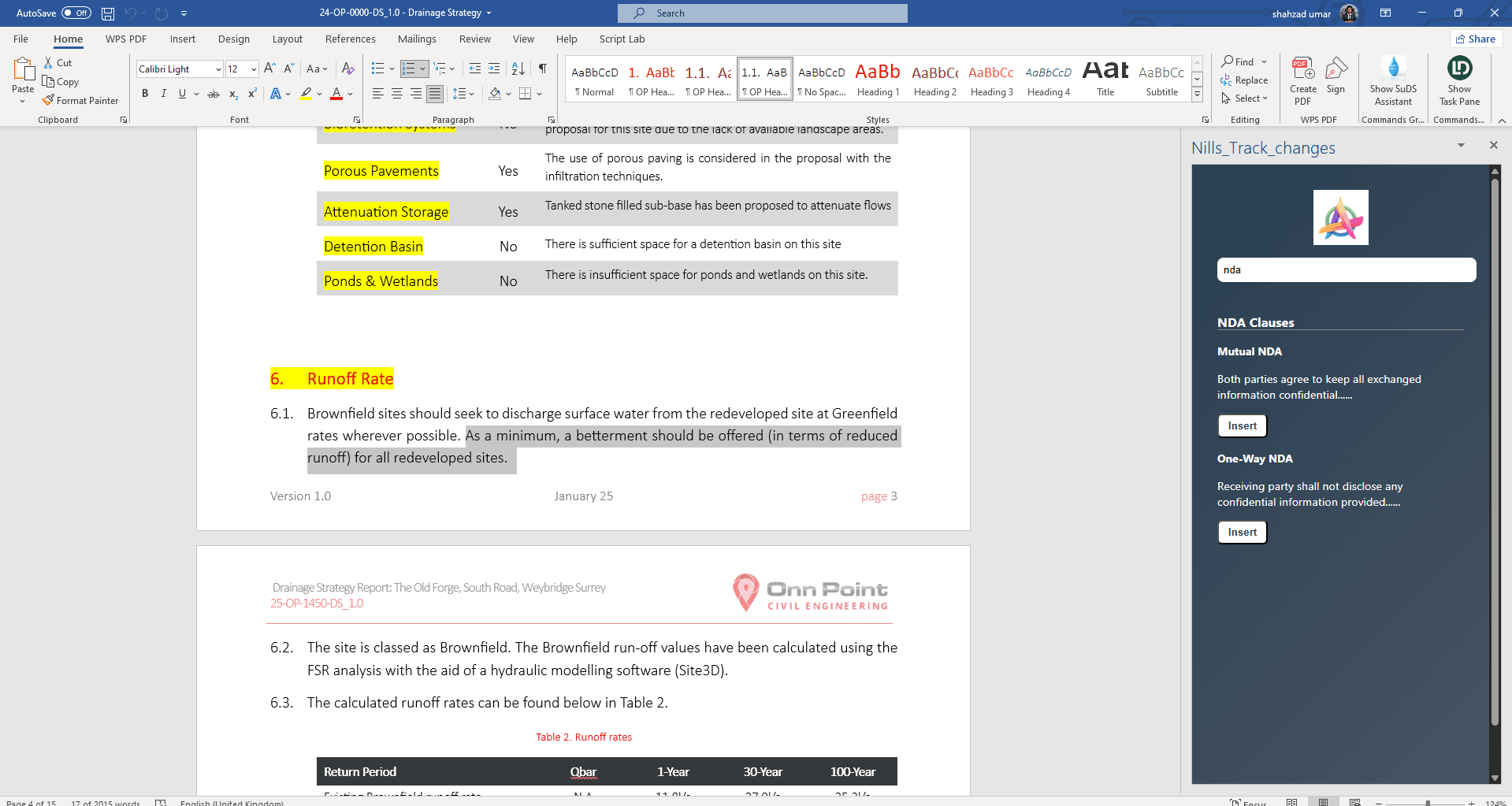Toggle Bold formatting

145,94
